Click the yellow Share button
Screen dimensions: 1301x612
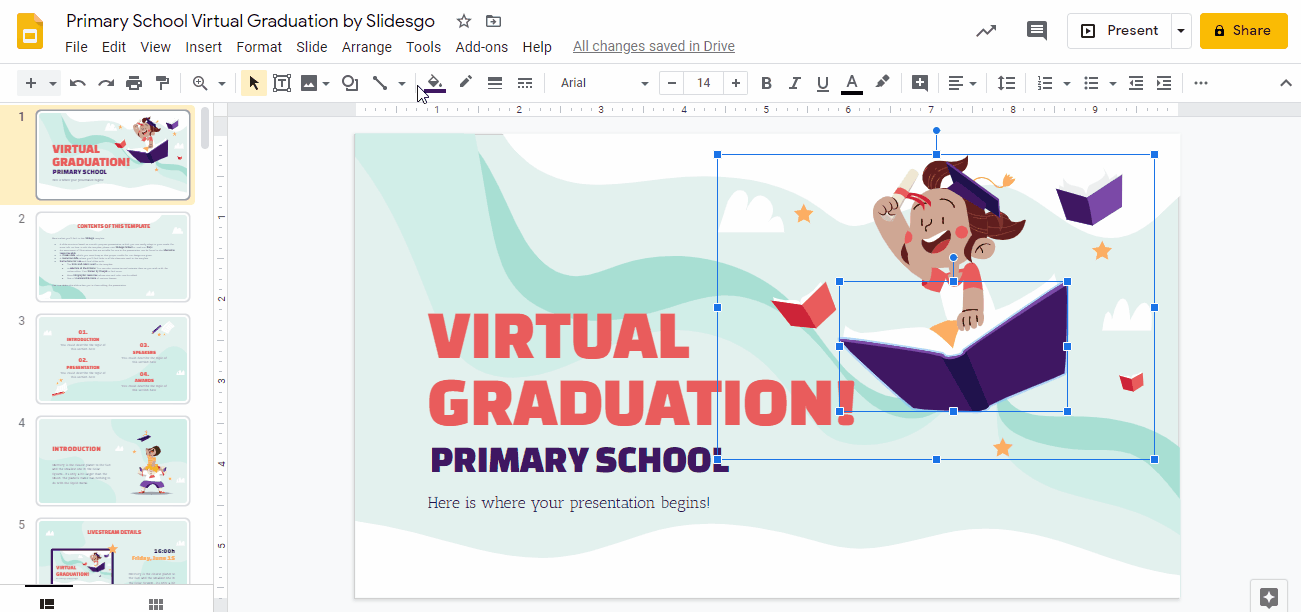coord(1243,30)
